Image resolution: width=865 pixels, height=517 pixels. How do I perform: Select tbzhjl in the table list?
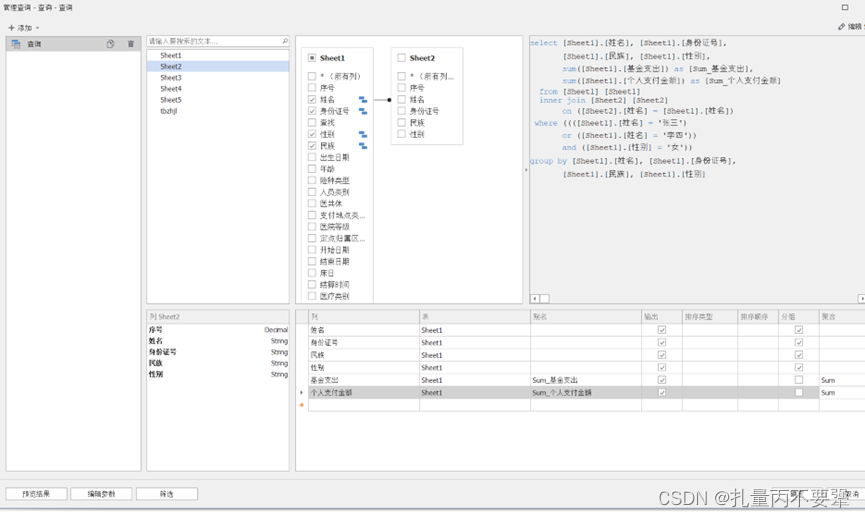pyautogui.click(x=169, y=111)
